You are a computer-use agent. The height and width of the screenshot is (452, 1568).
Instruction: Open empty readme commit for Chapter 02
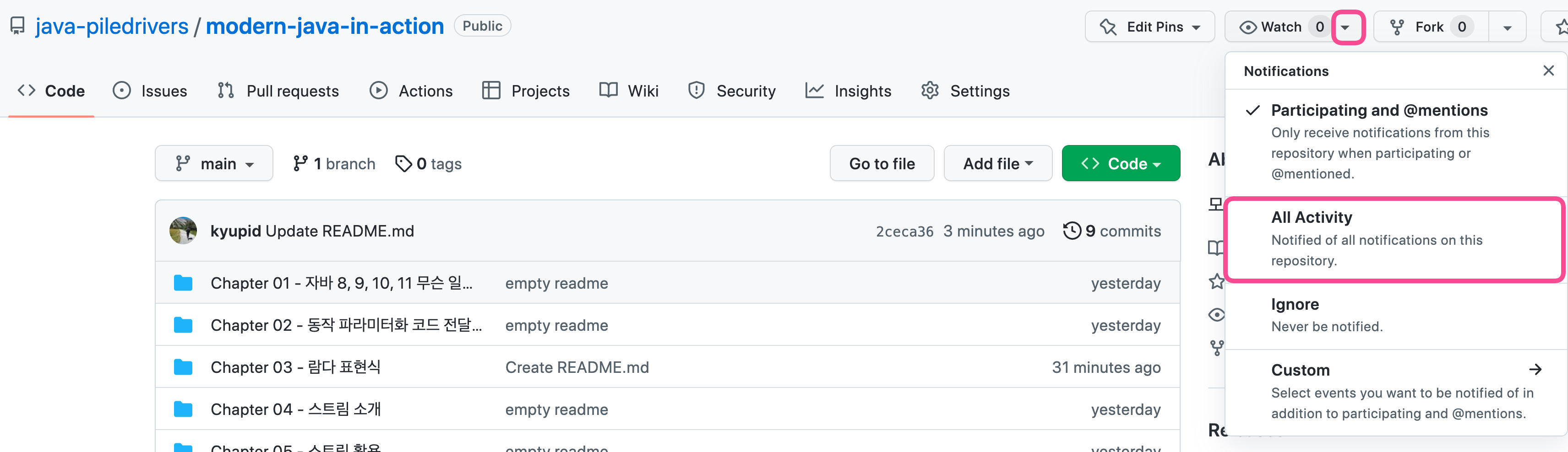pos(556,325)
